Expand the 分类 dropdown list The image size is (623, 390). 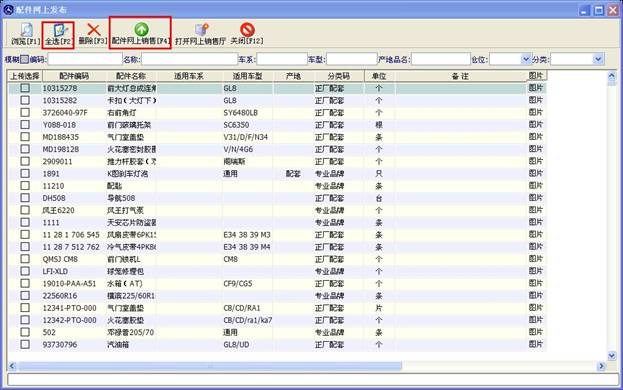tap(598, 59)
